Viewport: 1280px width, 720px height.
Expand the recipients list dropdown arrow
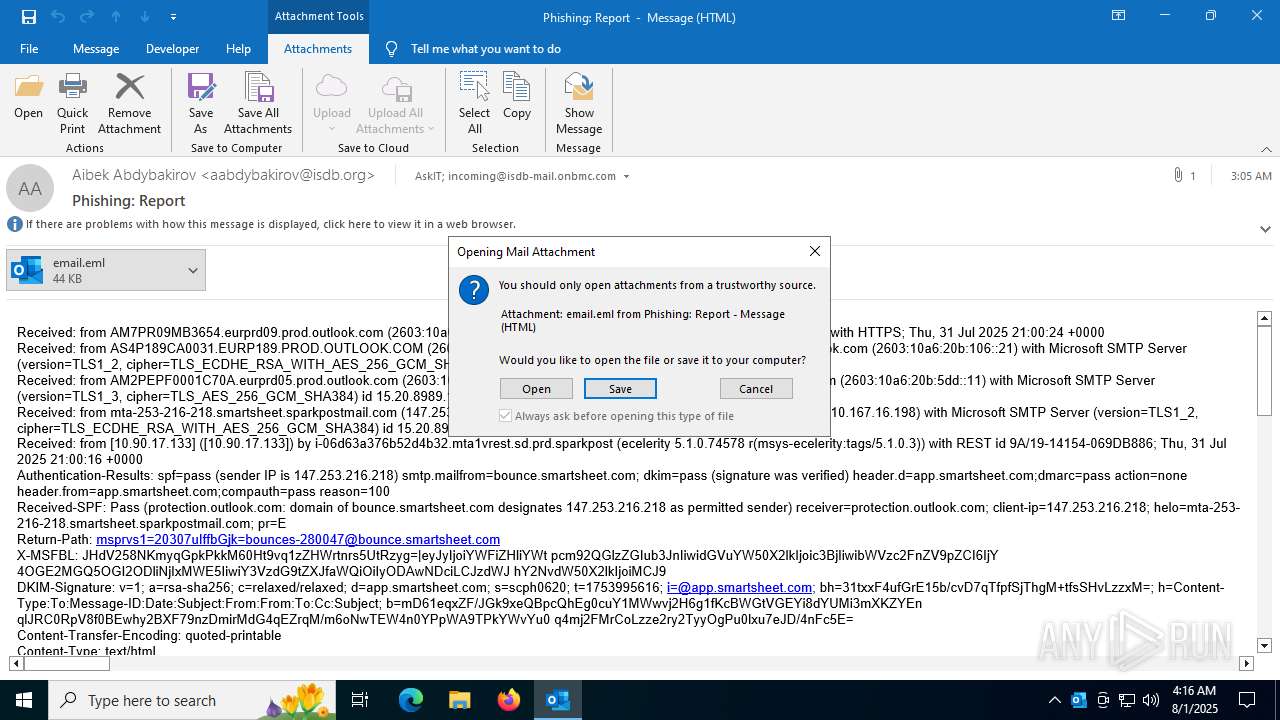coord(626,177)
